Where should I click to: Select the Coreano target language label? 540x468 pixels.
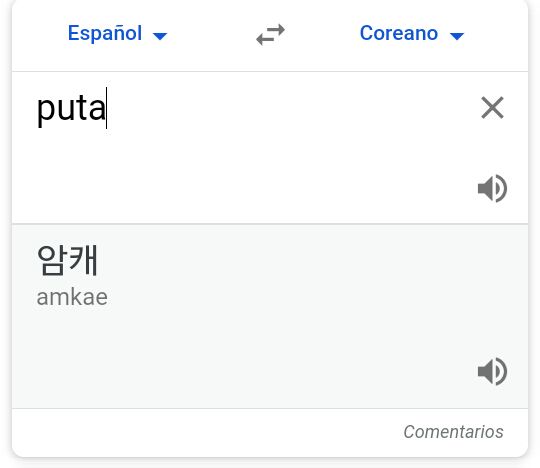tap(399, 33)
